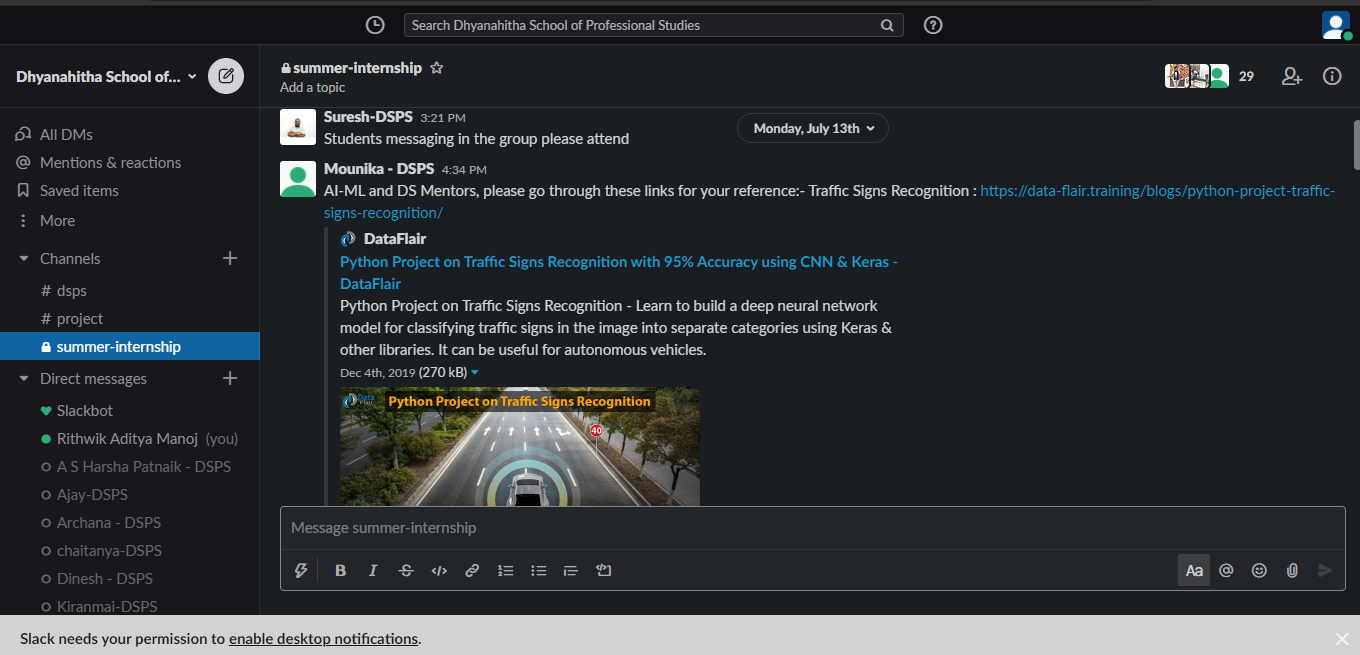Insert a link using the link icon
Image resolution: width=1360 pixels, height=655 pixels.
[472, 570]
